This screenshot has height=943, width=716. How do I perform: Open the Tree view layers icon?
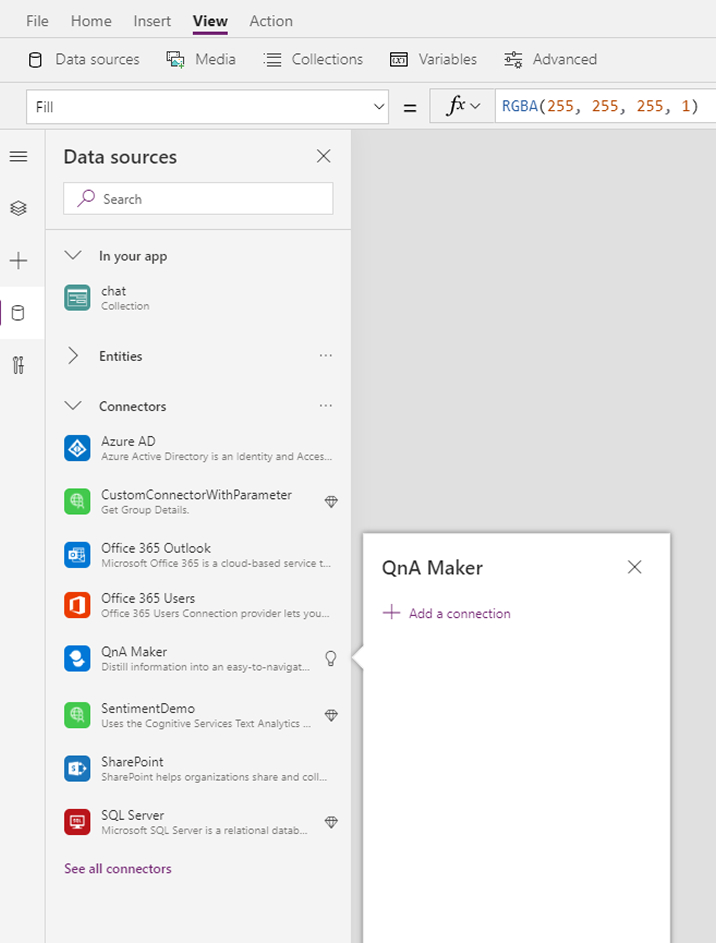(19, 209)
